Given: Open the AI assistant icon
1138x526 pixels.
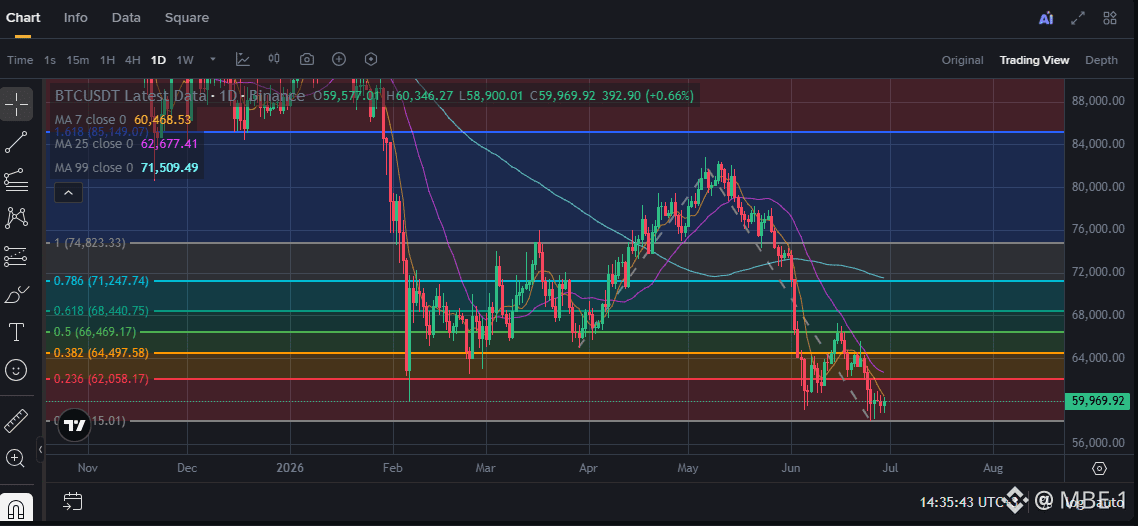Looking at the screenshot, I should [1046, 19].
